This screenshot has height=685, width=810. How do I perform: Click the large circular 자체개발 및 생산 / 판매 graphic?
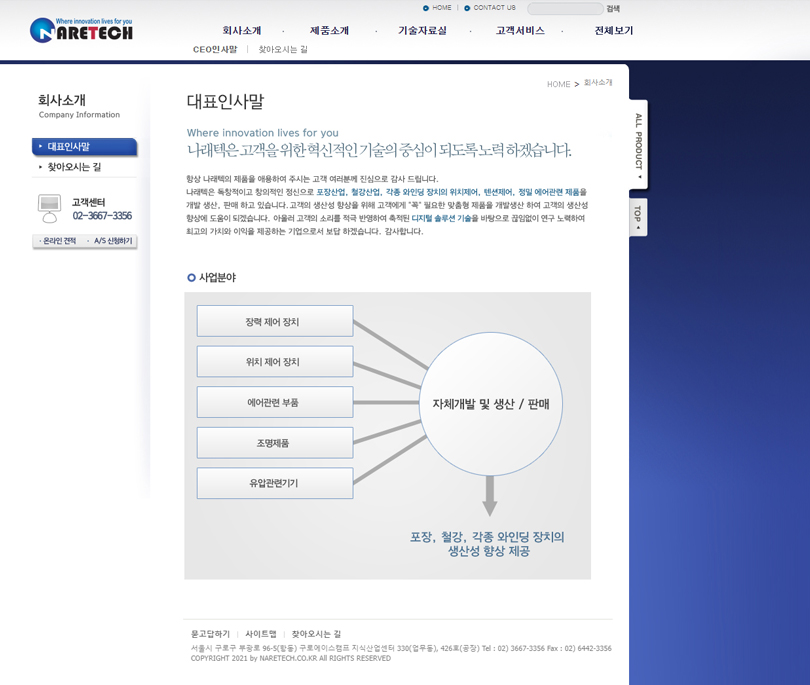tap(497, 404)
